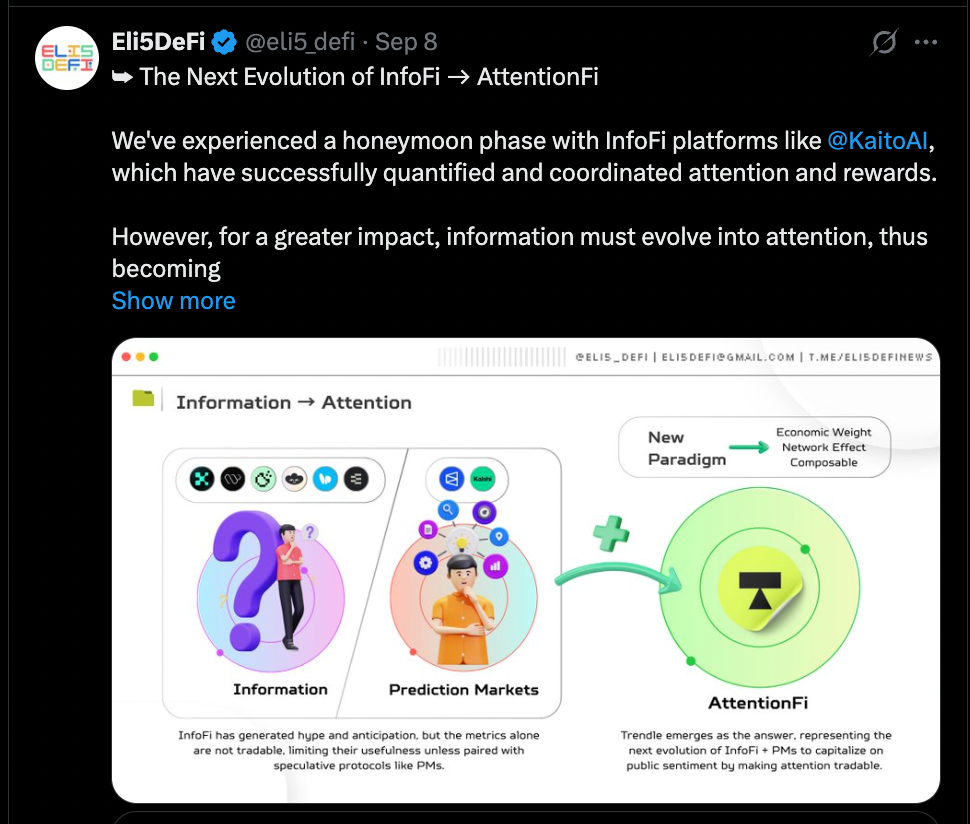This screenshot has height=824, width=970.
Task: Click the Trendle yellow sticker logo
Action: [760, 588]
